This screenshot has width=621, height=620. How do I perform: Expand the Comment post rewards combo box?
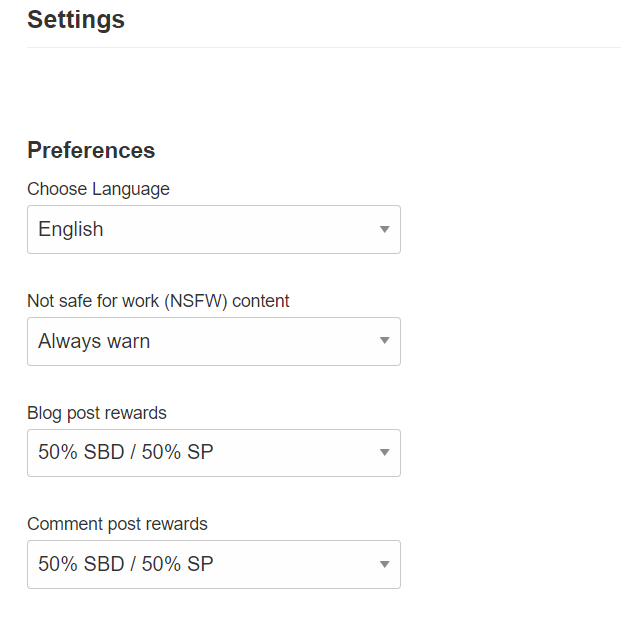coord(213,565)
